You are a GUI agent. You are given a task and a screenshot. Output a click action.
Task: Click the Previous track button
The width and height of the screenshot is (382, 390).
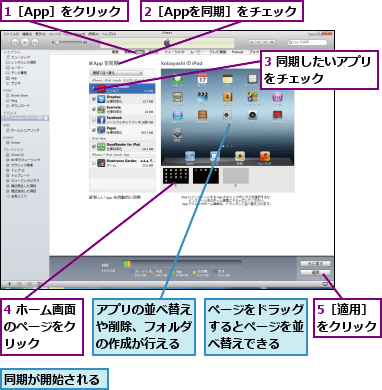tap(15, 42)
